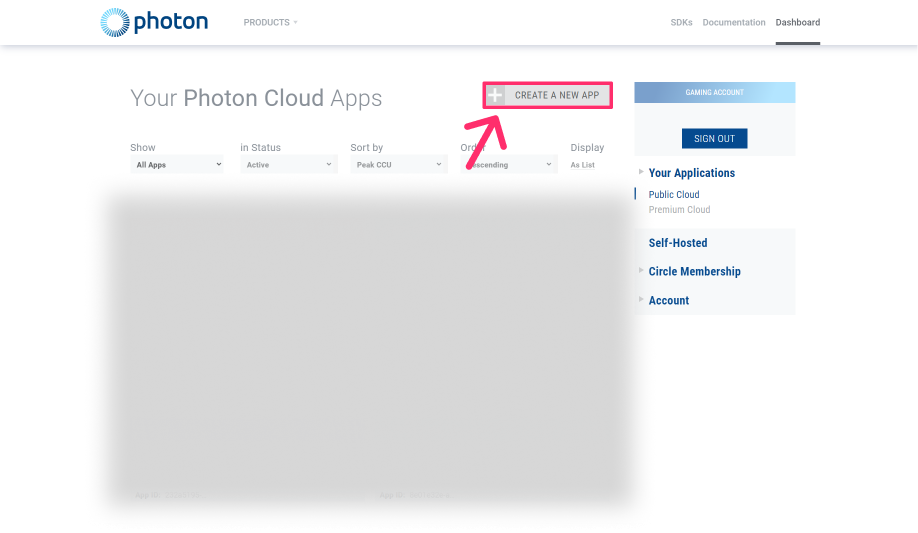Select Premium Cloud
The width and height of the screenshot is (918, 533).
coord(679,210)
